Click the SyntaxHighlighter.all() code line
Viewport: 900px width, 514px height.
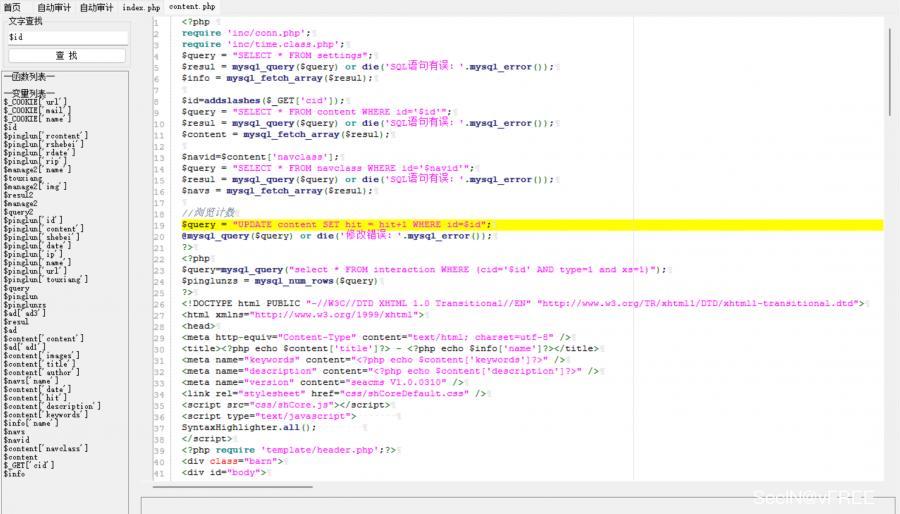point(249,427)
